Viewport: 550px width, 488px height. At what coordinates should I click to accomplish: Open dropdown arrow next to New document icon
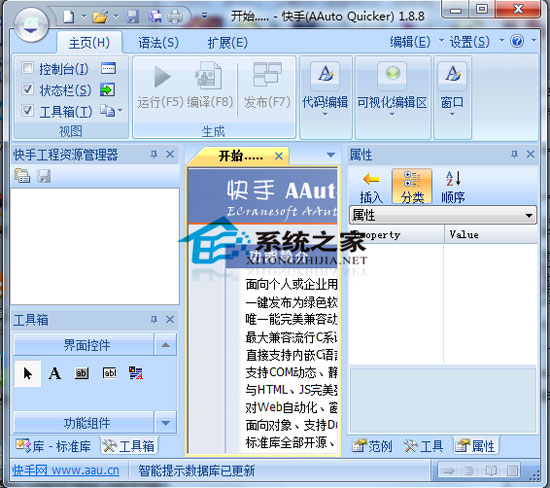click(x=83, y=16)
